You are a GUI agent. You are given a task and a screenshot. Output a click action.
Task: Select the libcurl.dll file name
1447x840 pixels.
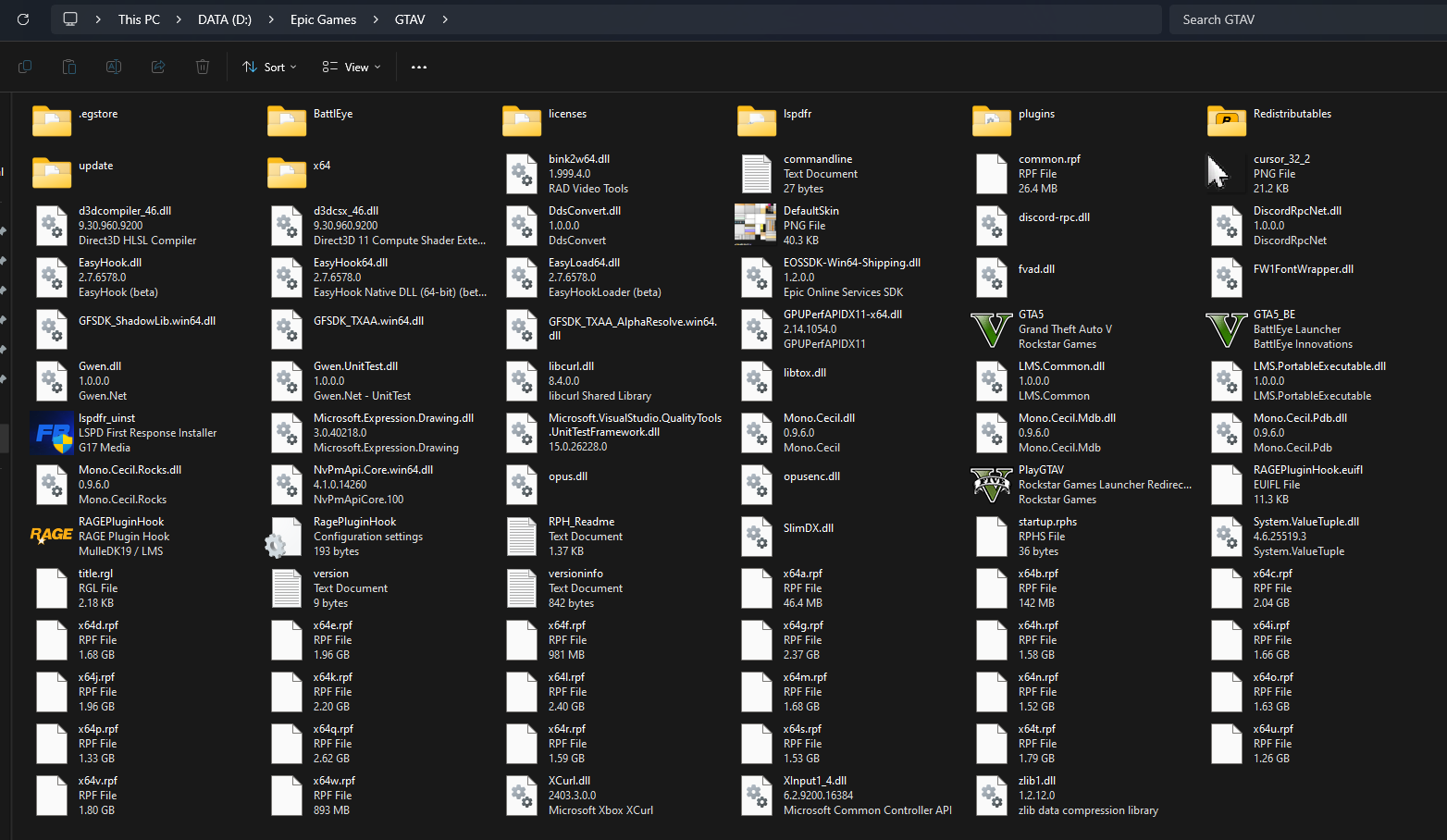[571, 366]
